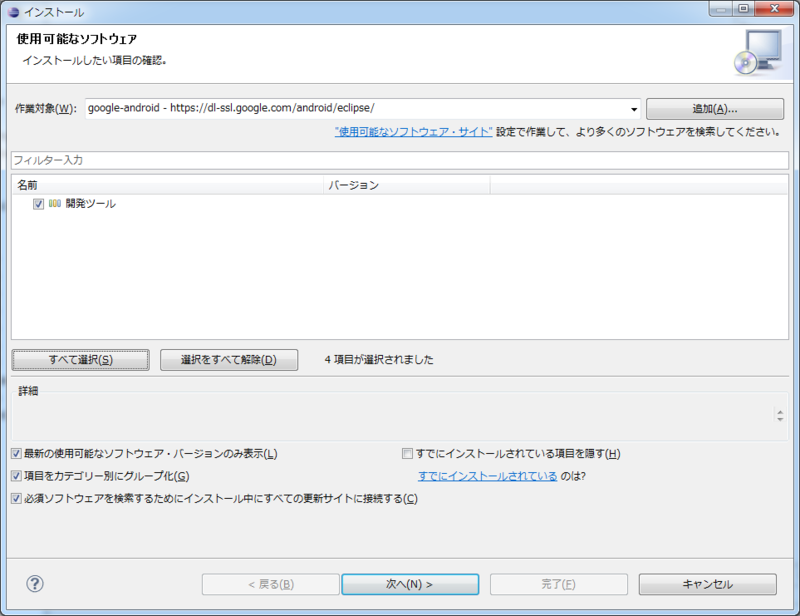The width and height of the screenshot is (800, 616).
Task: Enable すでにインストールされている項目を隠す
Action: click(407, 453)
